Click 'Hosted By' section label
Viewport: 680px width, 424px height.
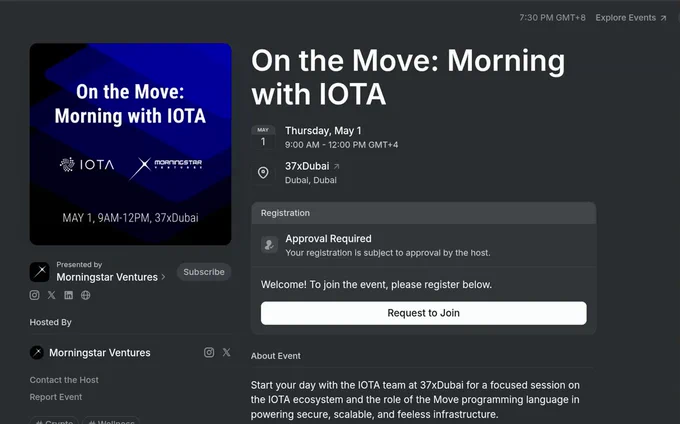[x=51, y=322]
